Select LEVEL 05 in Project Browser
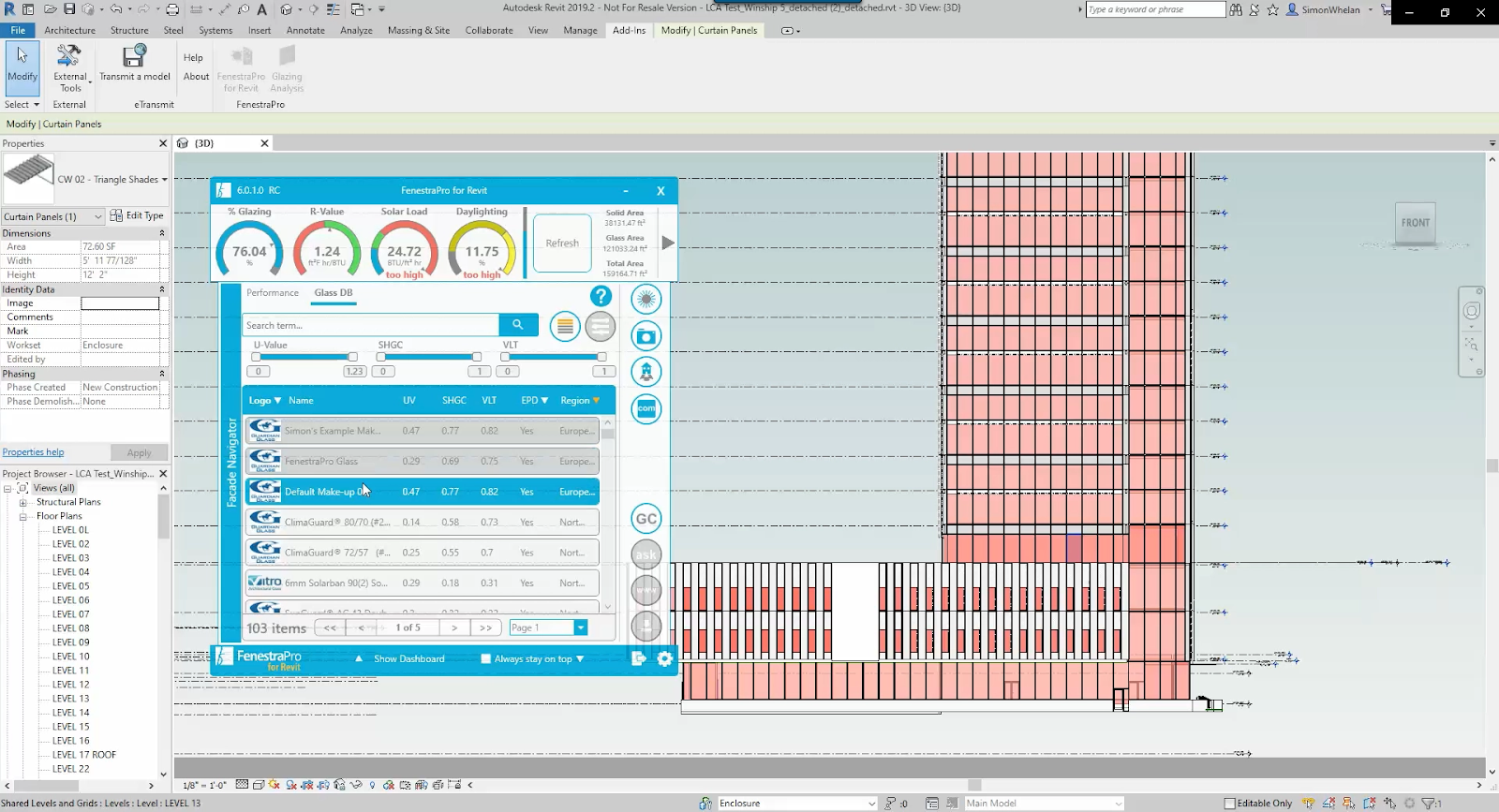This screenshot has width=1499, height=812. (x=71, y=586)
